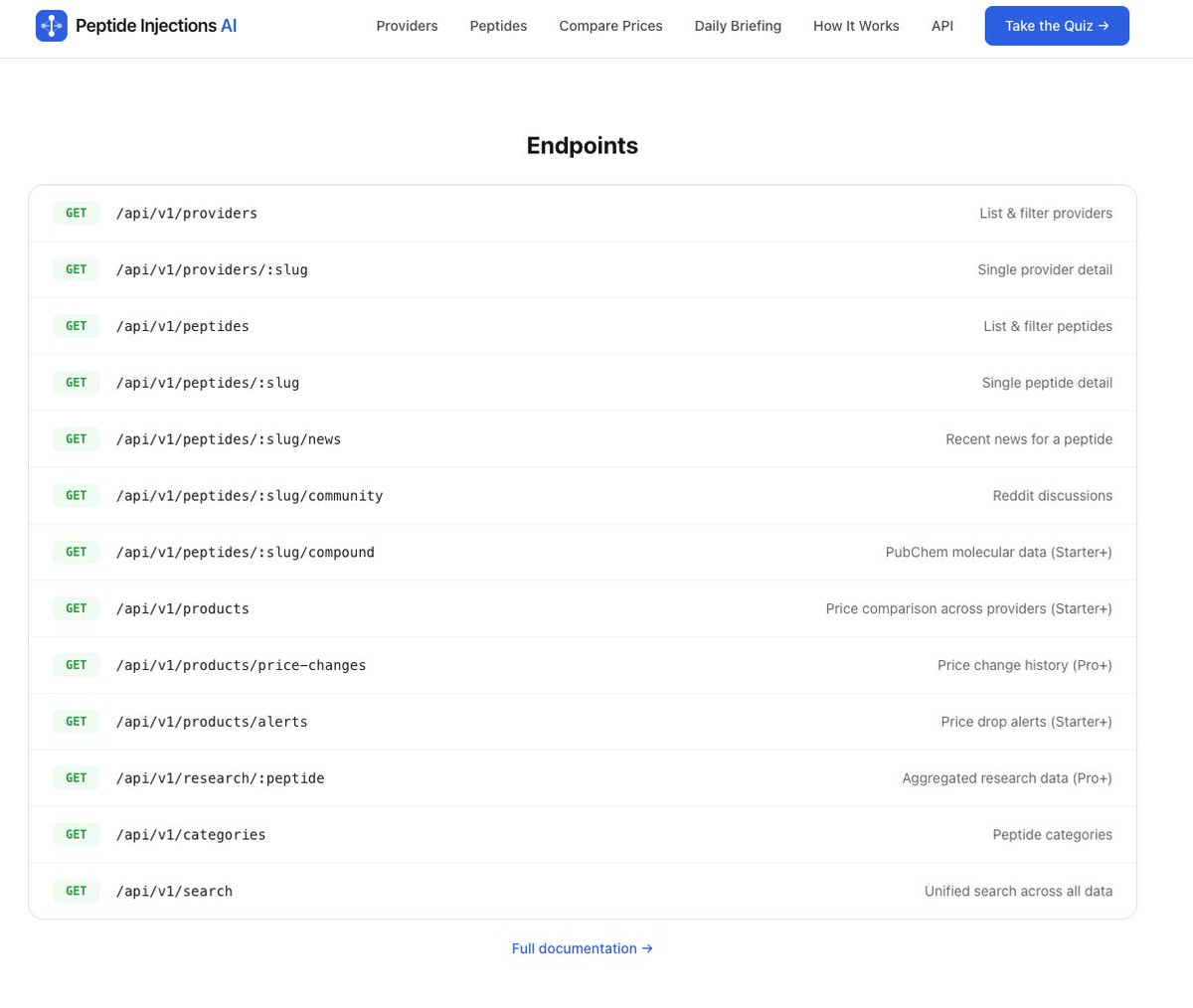Click GET badge for peptides/:slug/news
The image size is (1193, 1008).
[x=77, y=438]
